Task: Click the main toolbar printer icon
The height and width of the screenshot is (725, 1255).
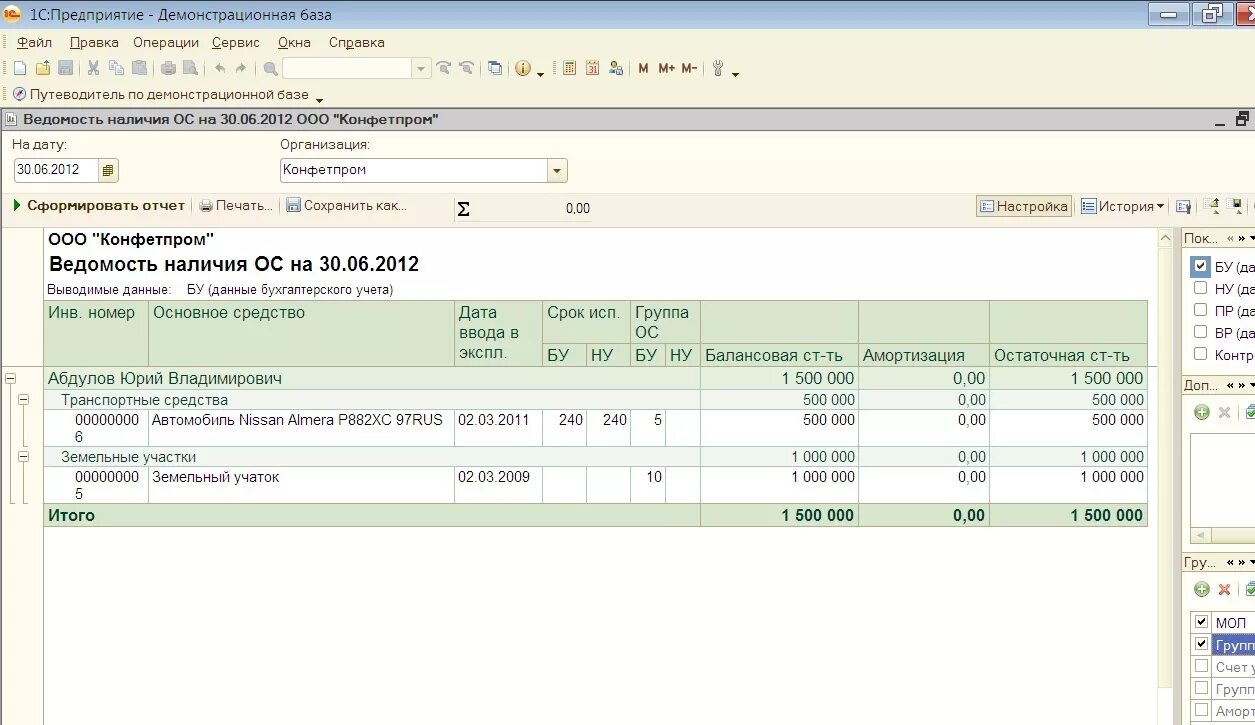Action: pyautogui.click(x=168, y=69)
